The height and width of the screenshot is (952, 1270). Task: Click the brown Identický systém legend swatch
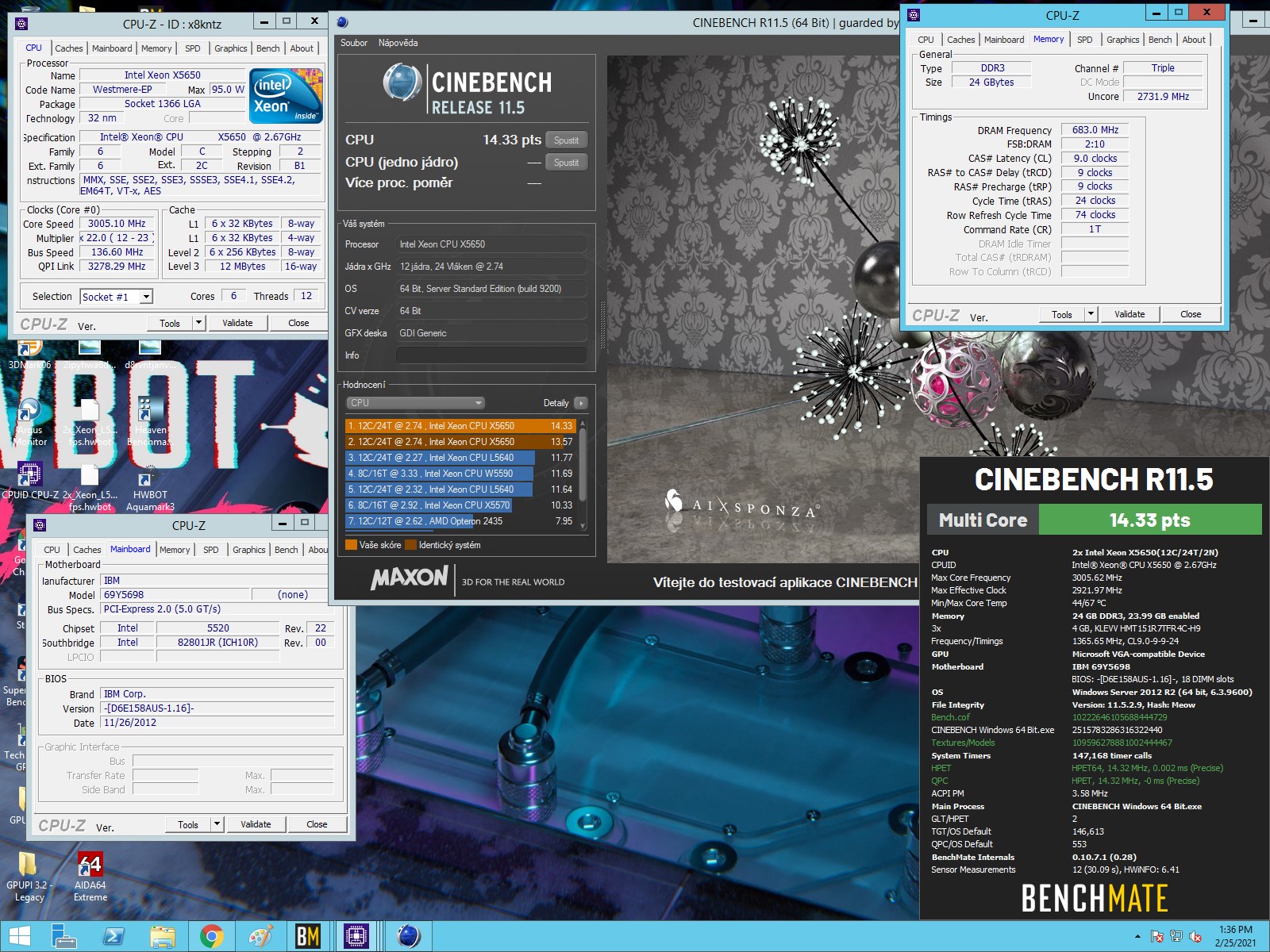[x=410, y=545]
